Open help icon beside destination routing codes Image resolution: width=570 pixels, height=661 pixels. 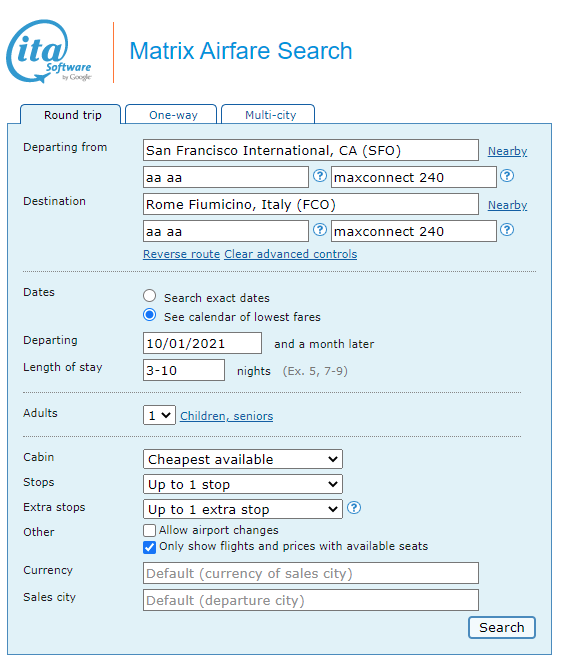click(320, 230)
